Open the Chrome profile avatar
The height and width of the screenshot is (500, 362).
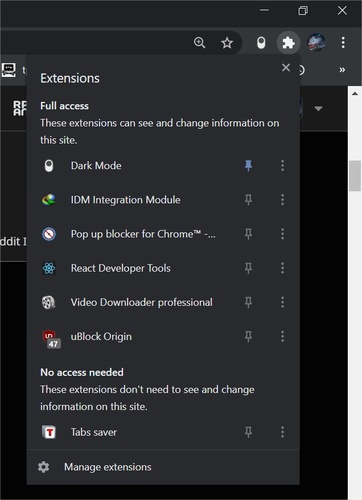316,43
